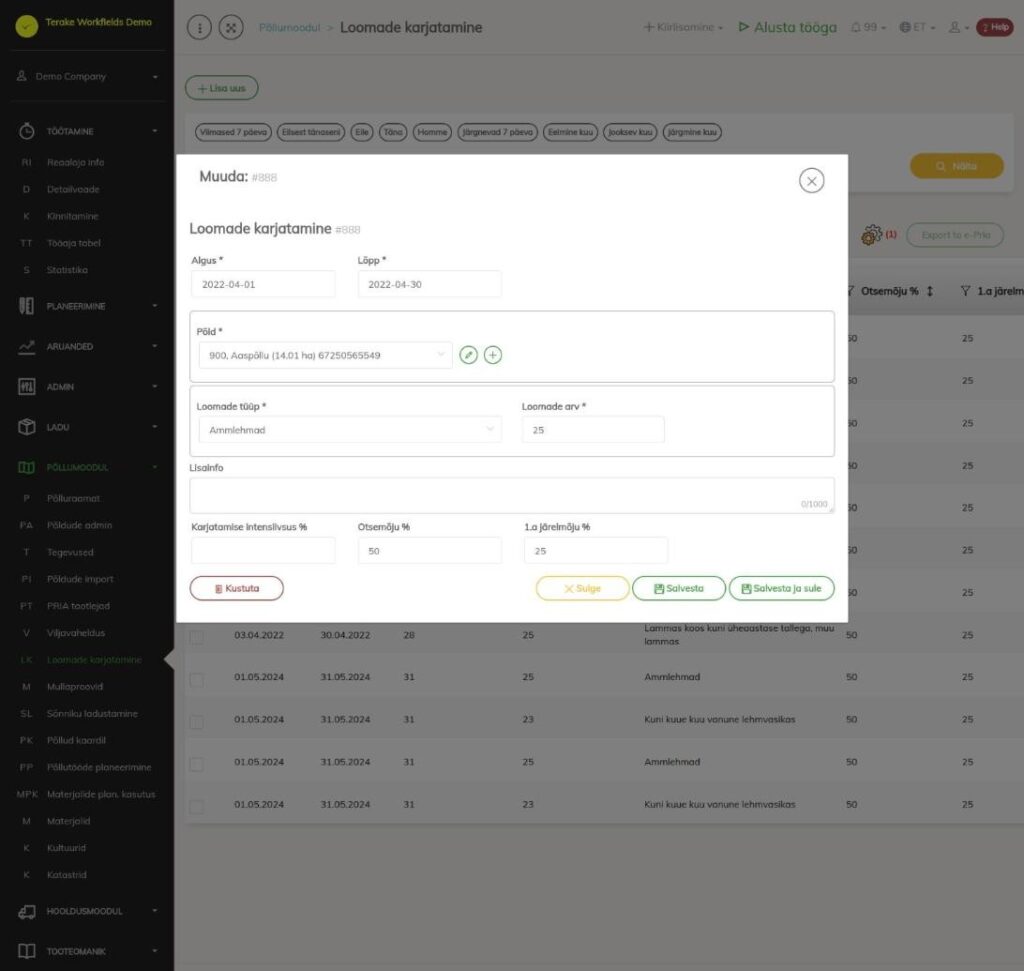Select checkbox for row 03.04.2022
Viewport: 1024px width, 971px height.
pyautogui.click(x=197, y=637)
